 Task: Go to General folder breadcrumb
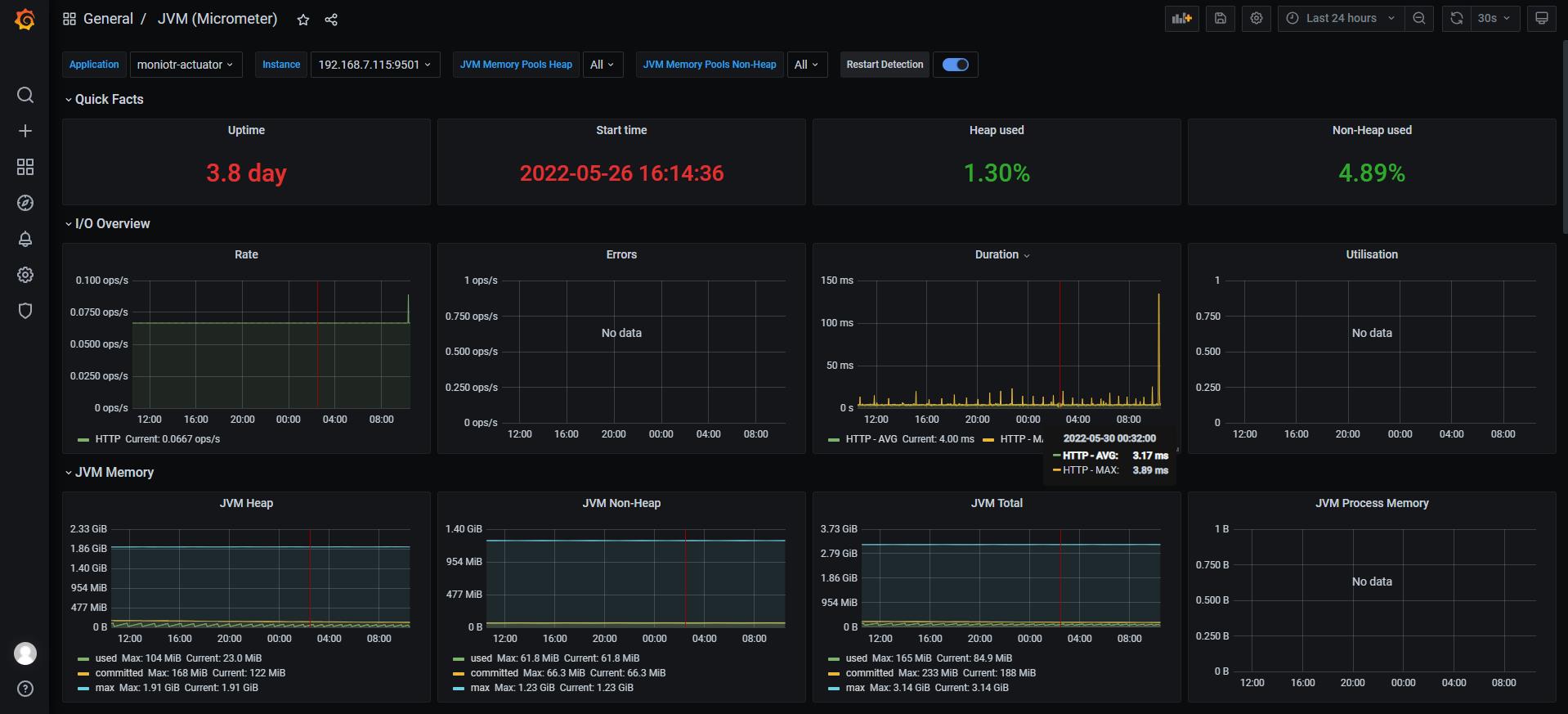(108, 19)
